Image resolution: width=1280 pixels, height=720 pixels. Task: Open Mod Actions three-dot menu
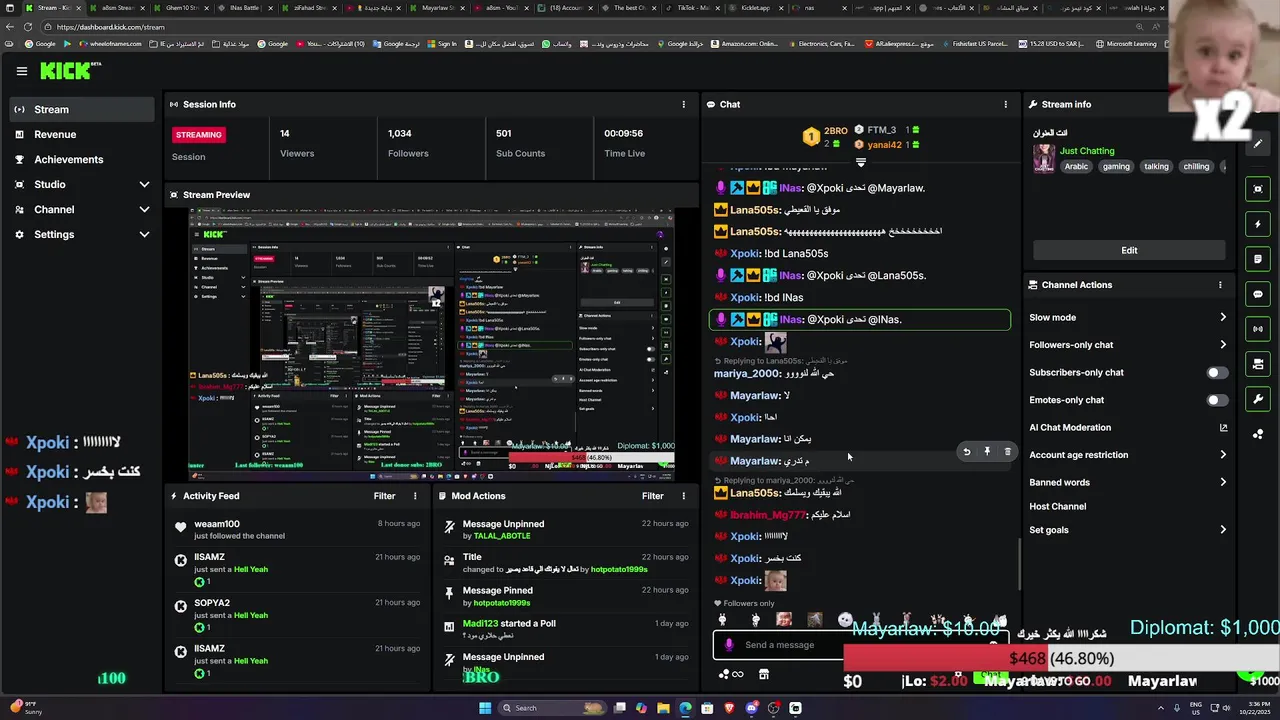(x=684, y=496)
